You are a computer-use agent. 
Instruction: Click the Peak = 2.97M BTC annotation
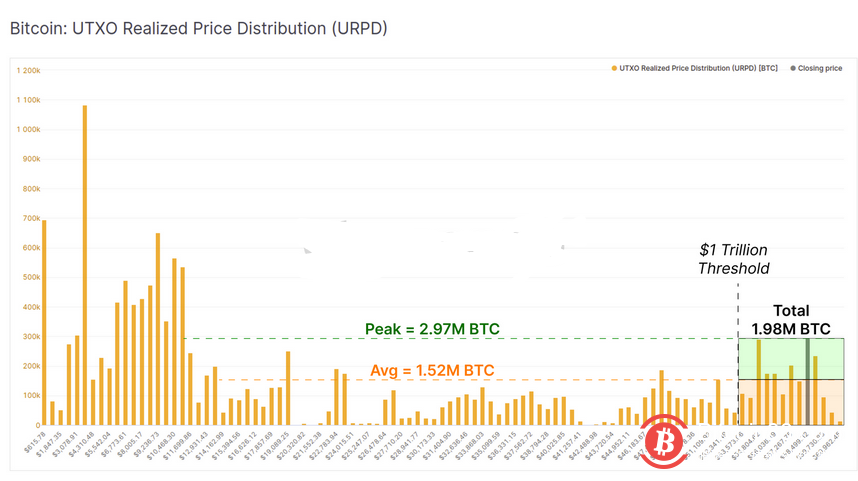pos(433,328)
